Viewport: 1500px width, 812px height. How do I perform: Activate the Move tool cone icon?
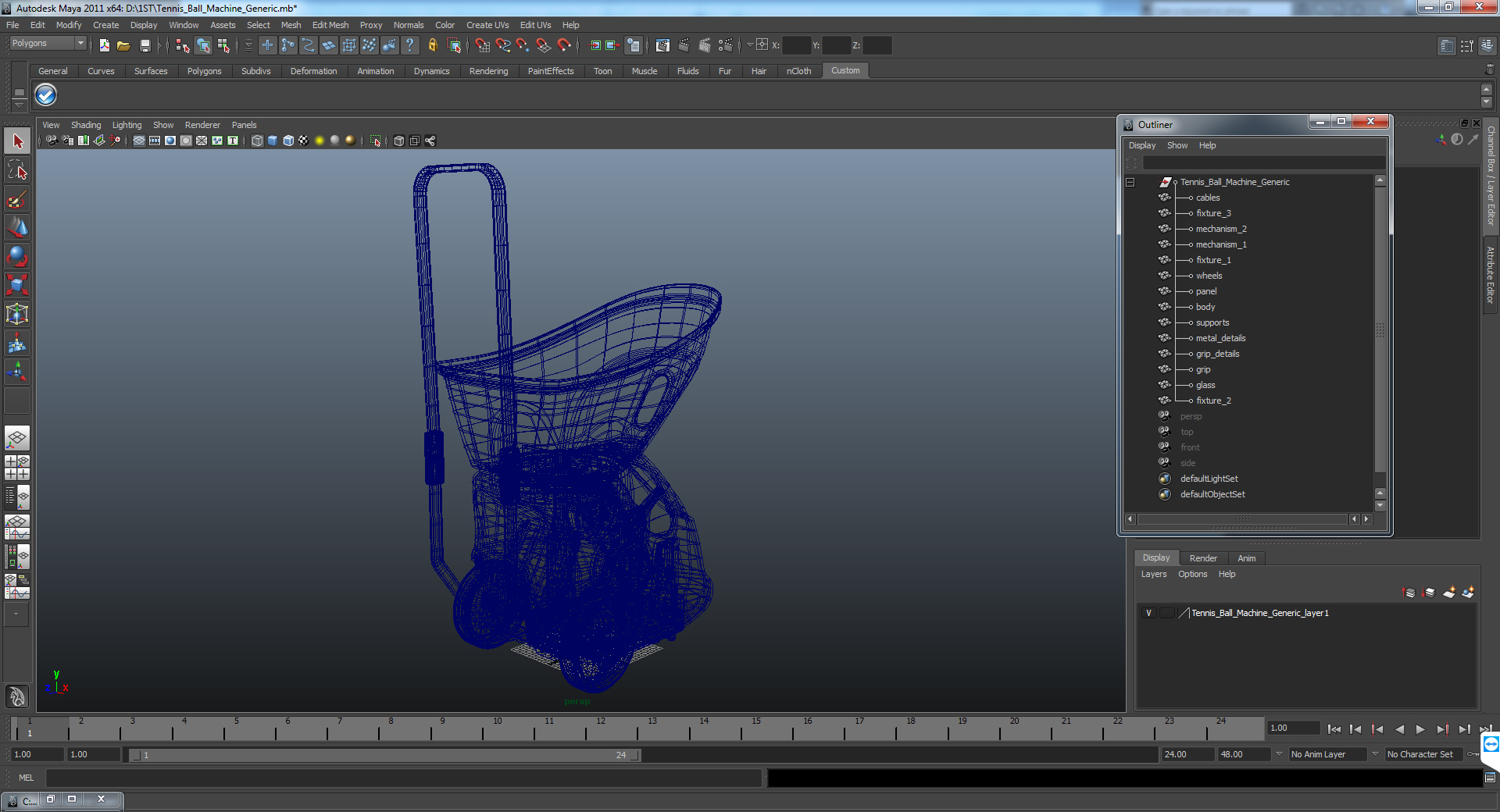[17, 227]
